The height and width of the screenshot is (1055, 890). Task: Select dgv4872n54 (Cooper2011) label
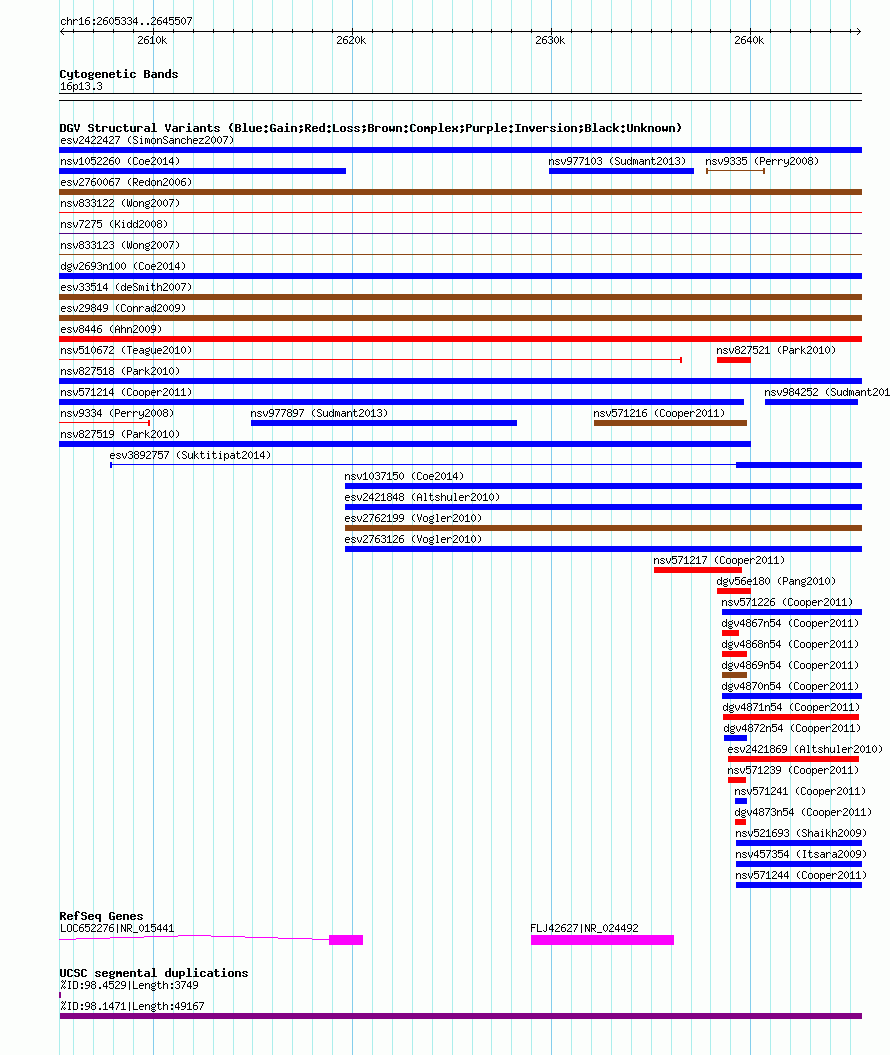click(792, 728)
